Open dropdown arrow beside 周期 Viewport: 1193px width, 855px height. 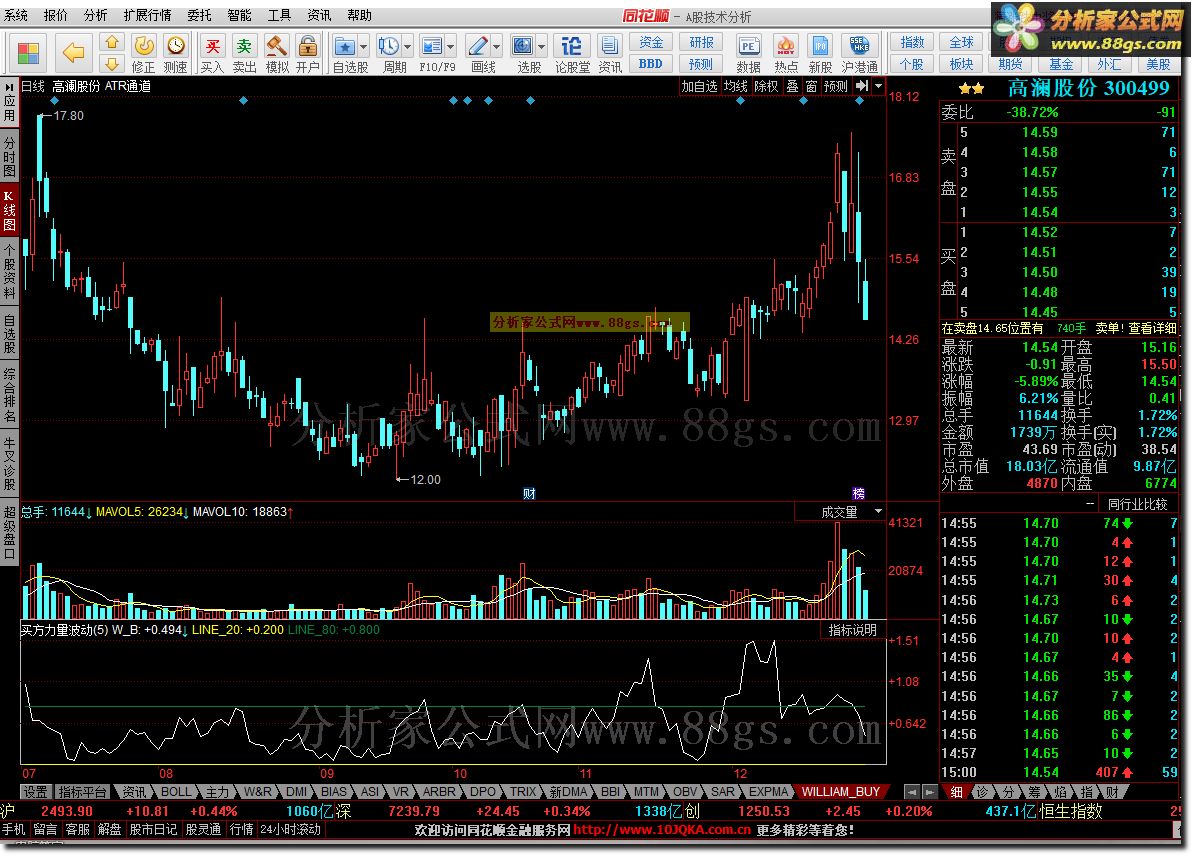408,46
